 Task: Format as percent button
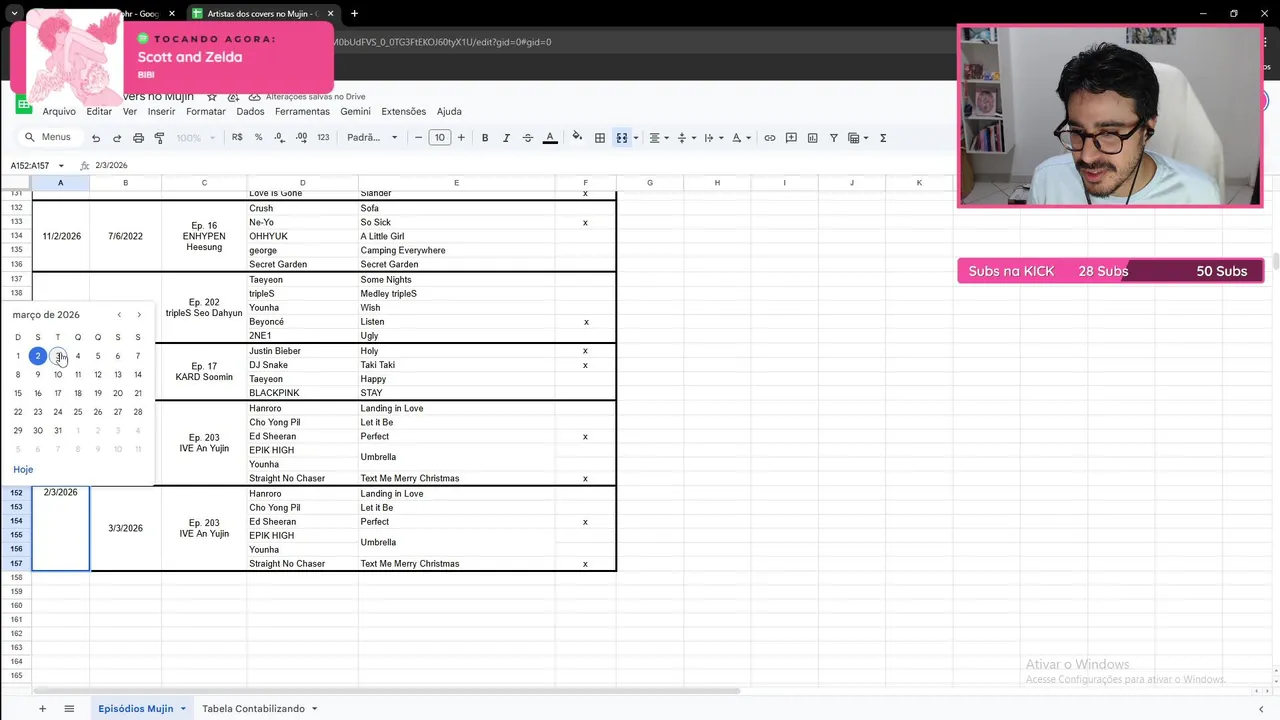coord(259,138)
